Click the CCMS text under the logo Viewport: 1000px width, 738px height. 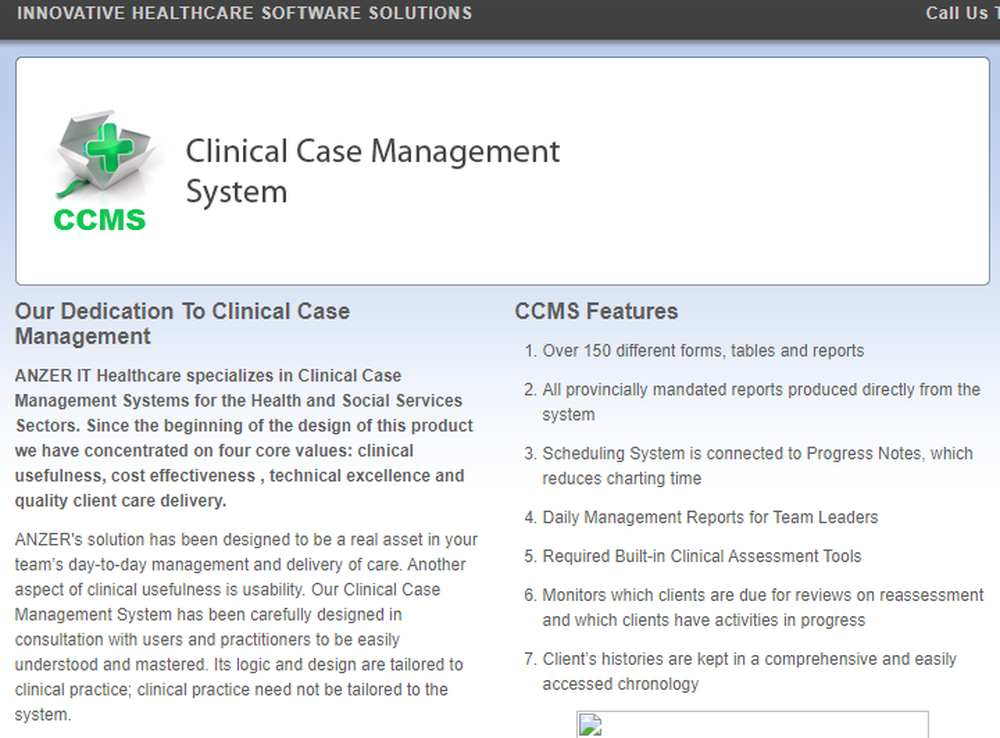click(99, 219)
